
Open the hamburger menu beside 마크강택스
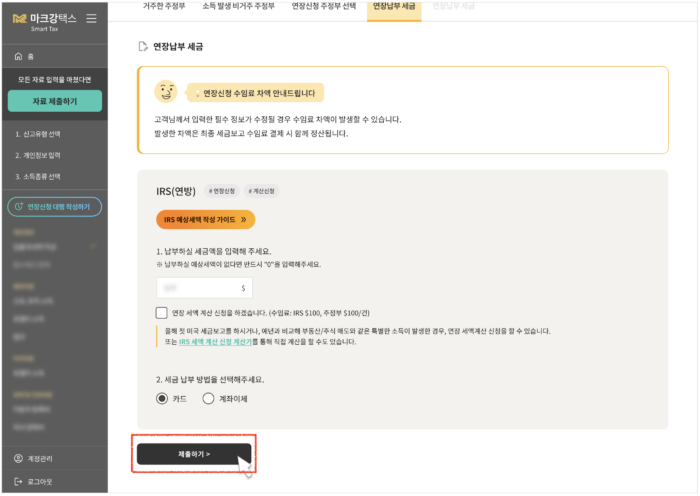pyautogui.click(x=92, y=18)
